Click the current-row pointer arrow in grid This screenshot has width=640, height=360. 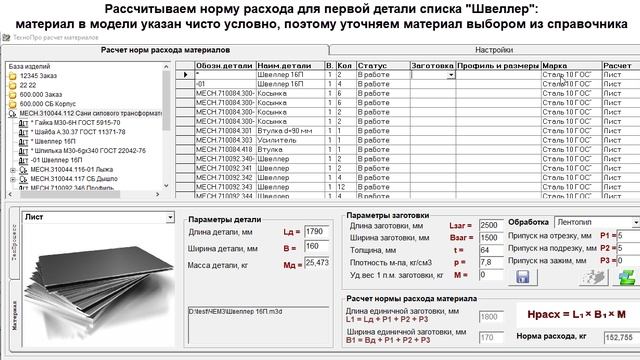pos(185,75)
